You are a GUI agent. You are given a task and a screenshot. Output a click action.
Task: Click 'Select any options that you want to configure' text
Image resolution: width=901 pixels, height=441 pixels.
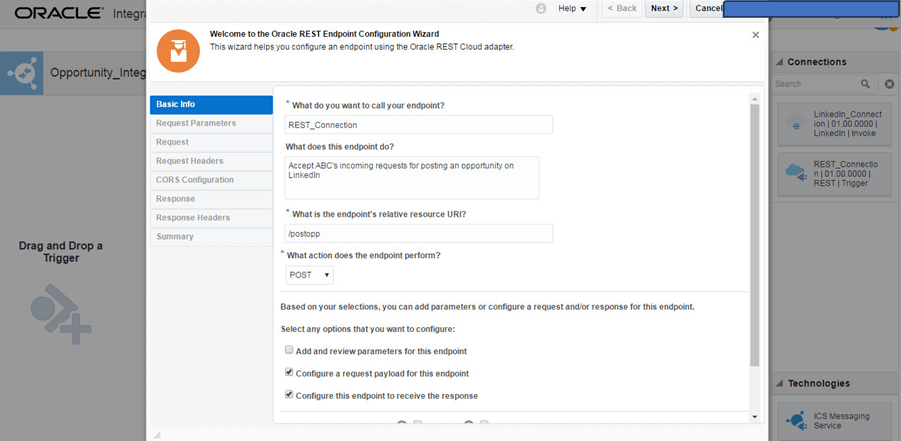click(368, 329)
